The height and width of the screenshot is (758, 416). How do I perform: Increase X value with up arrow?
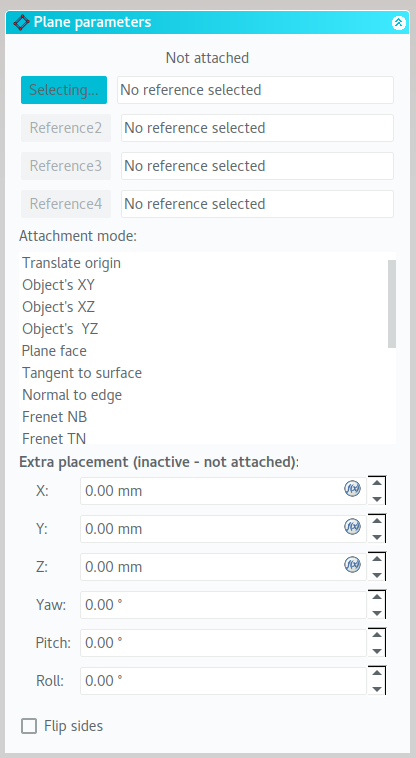[x=377, y=483]
